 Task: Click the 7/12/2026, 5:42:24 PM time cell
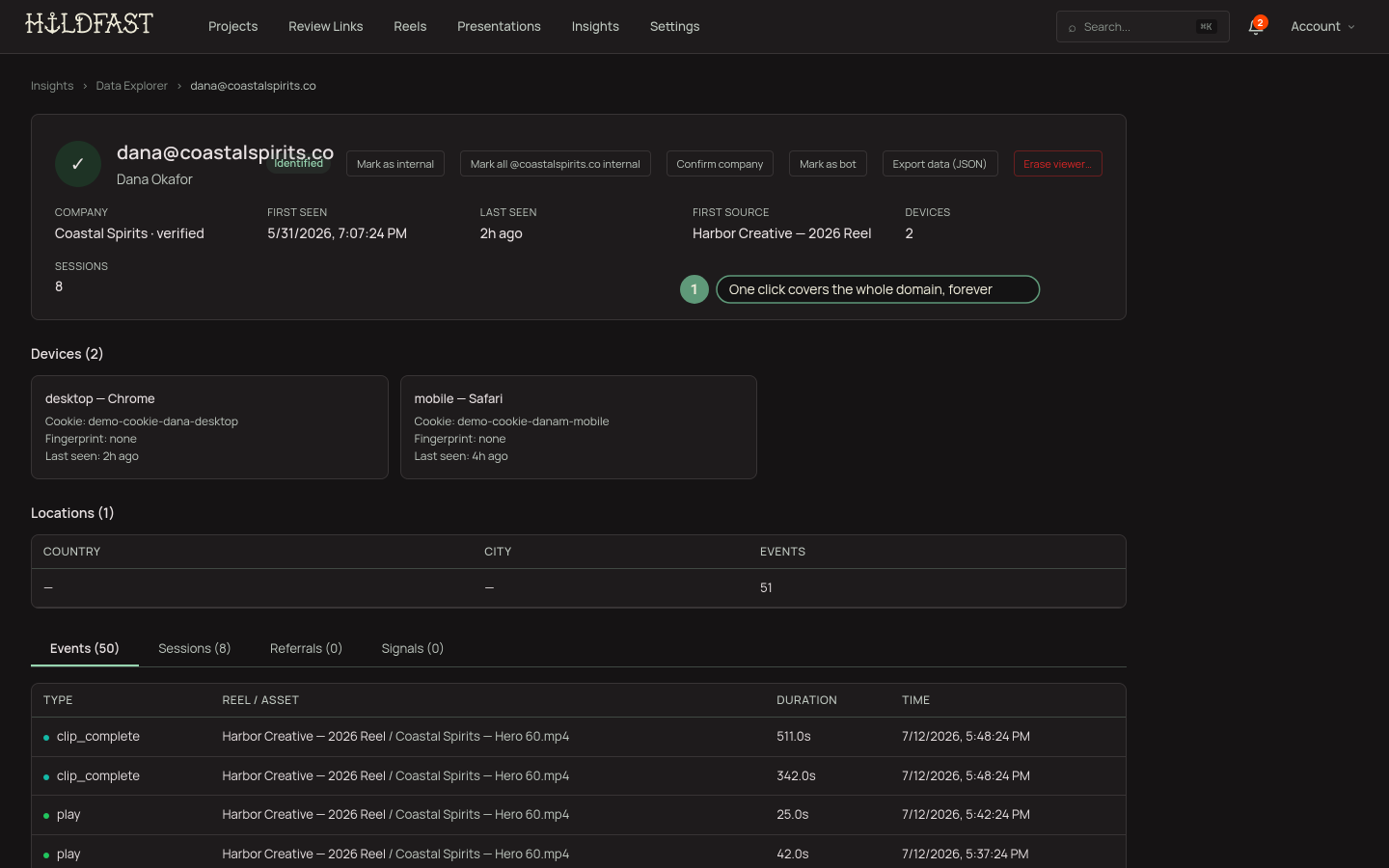[966, 815]
